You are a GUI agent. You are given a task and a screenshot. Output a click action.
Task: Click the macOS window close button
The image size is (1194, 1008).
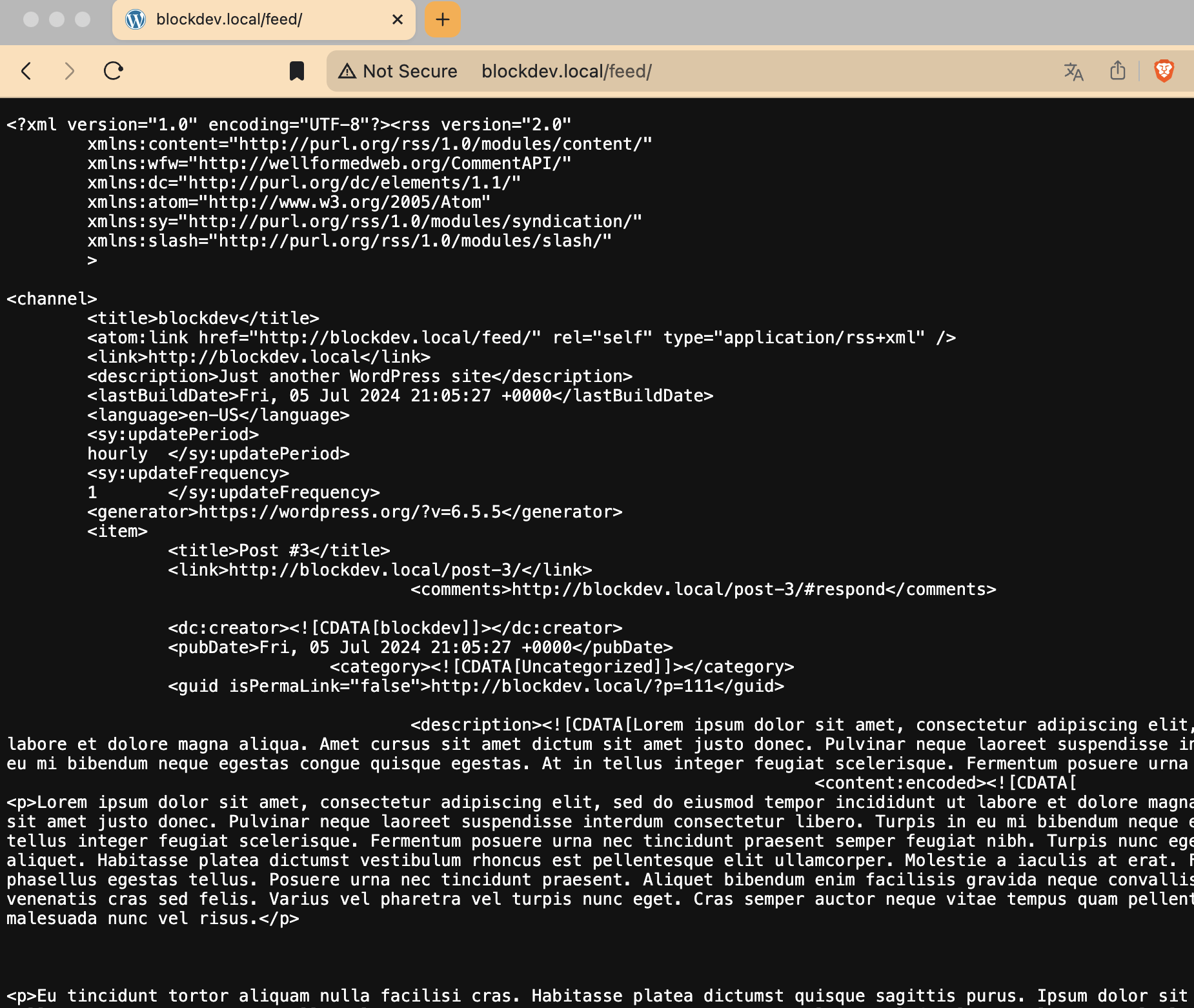point(31,19)
